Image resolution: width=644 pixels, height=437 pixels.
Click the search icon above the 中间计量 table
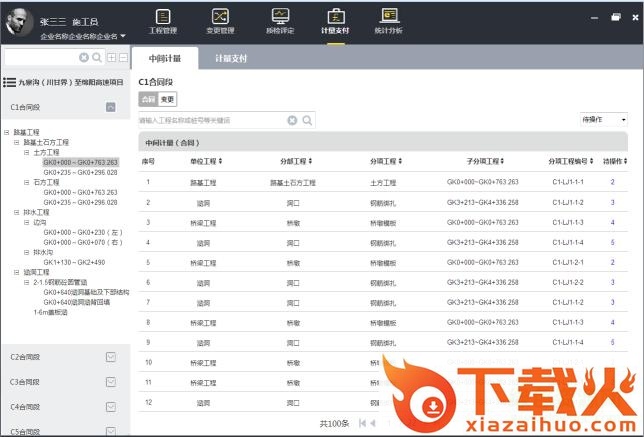point(308,120)
